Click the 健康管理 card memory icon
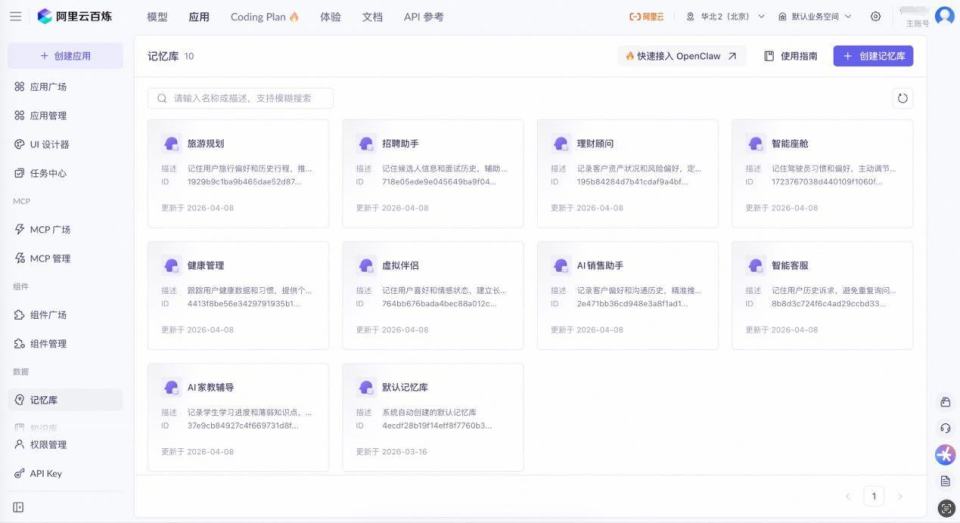Viewport: 960px width, 523px height. click(x=171, y=265)
